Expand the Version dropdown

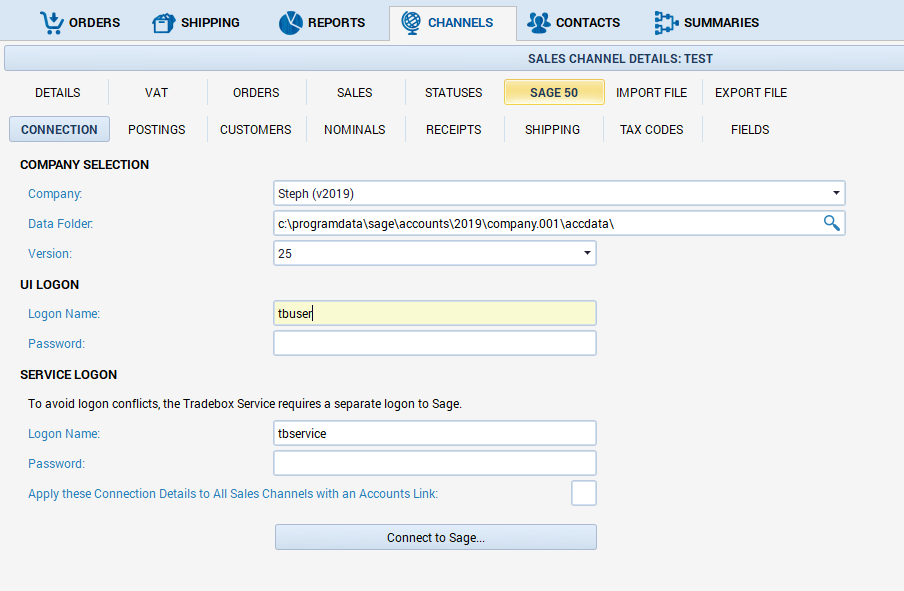coord(587,254)
